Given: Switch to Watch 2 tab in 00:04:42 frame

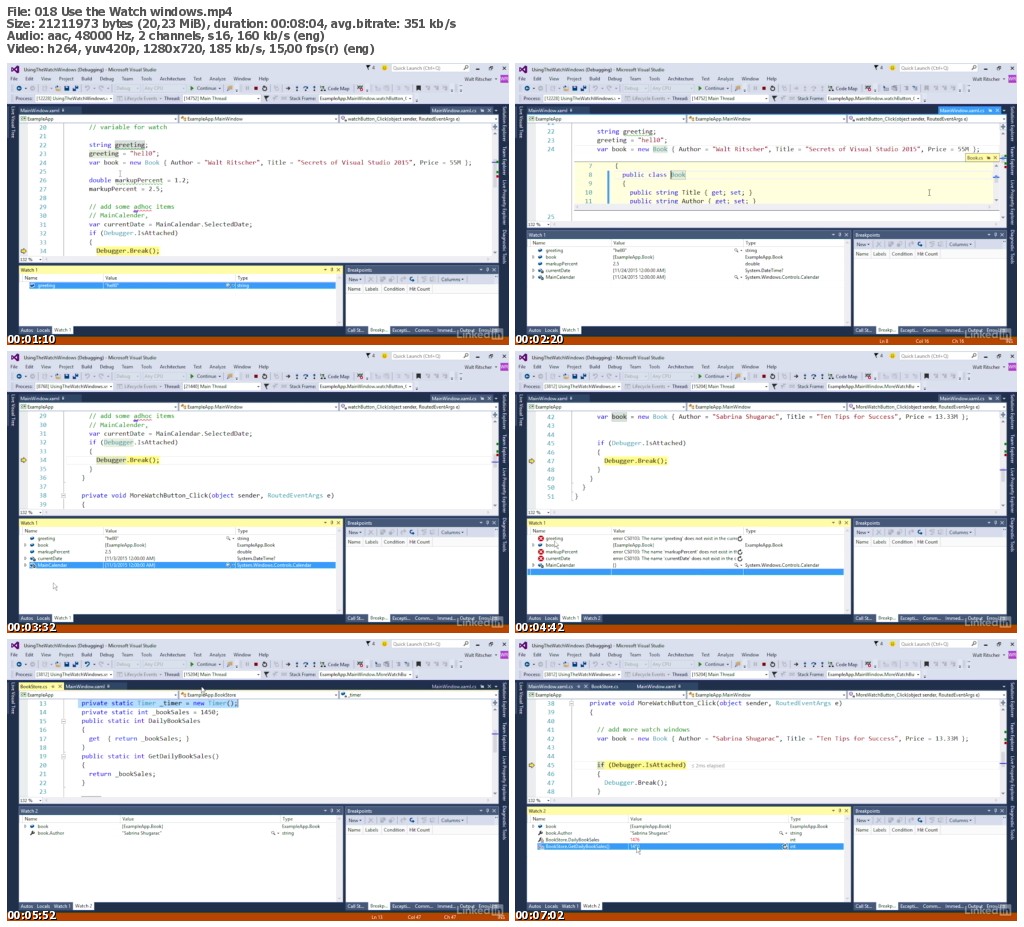Looking at the screenshot, I should click(592, 617).
